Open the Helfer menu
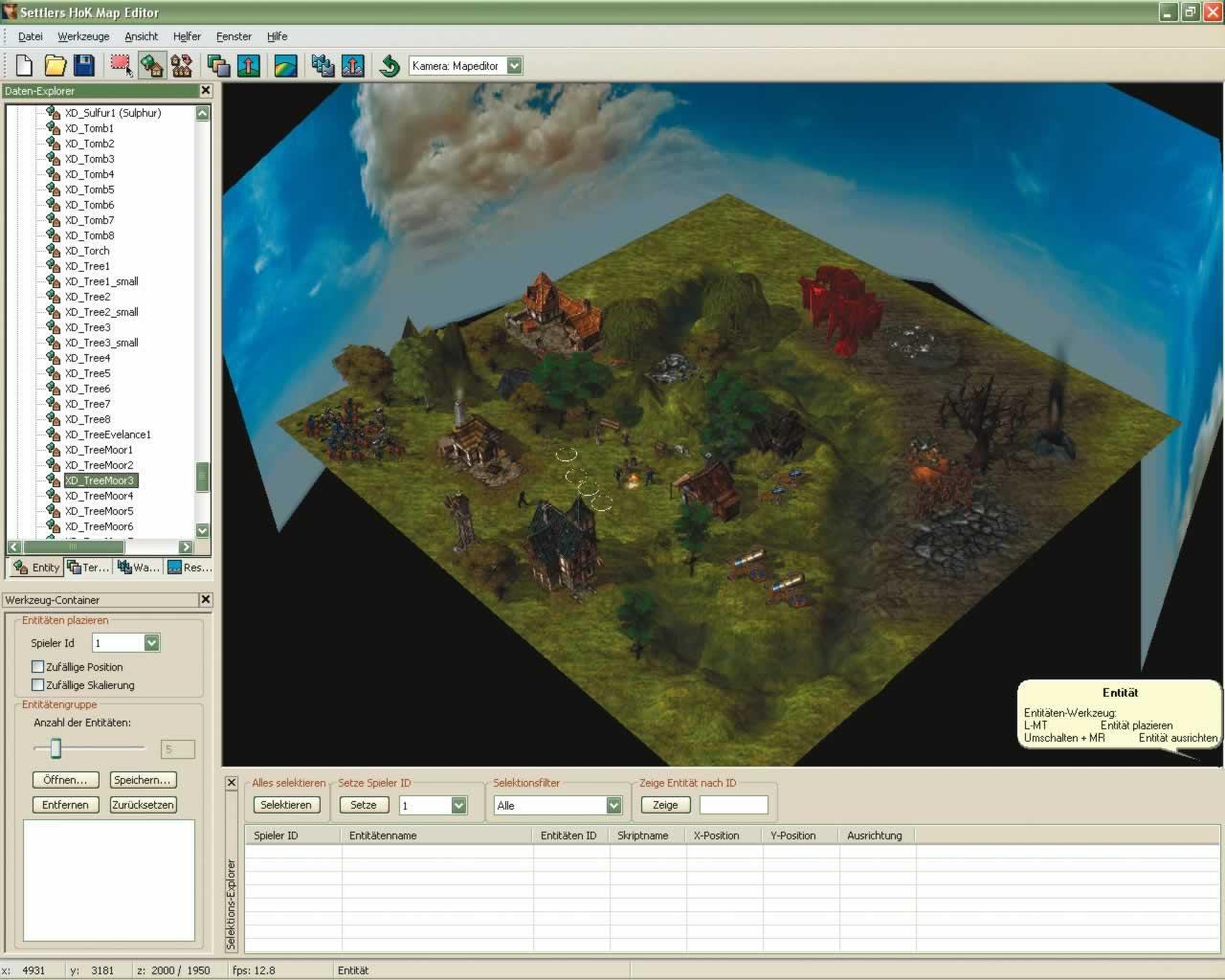This screenshot has height=980, width=1225. tap(187, 36)
